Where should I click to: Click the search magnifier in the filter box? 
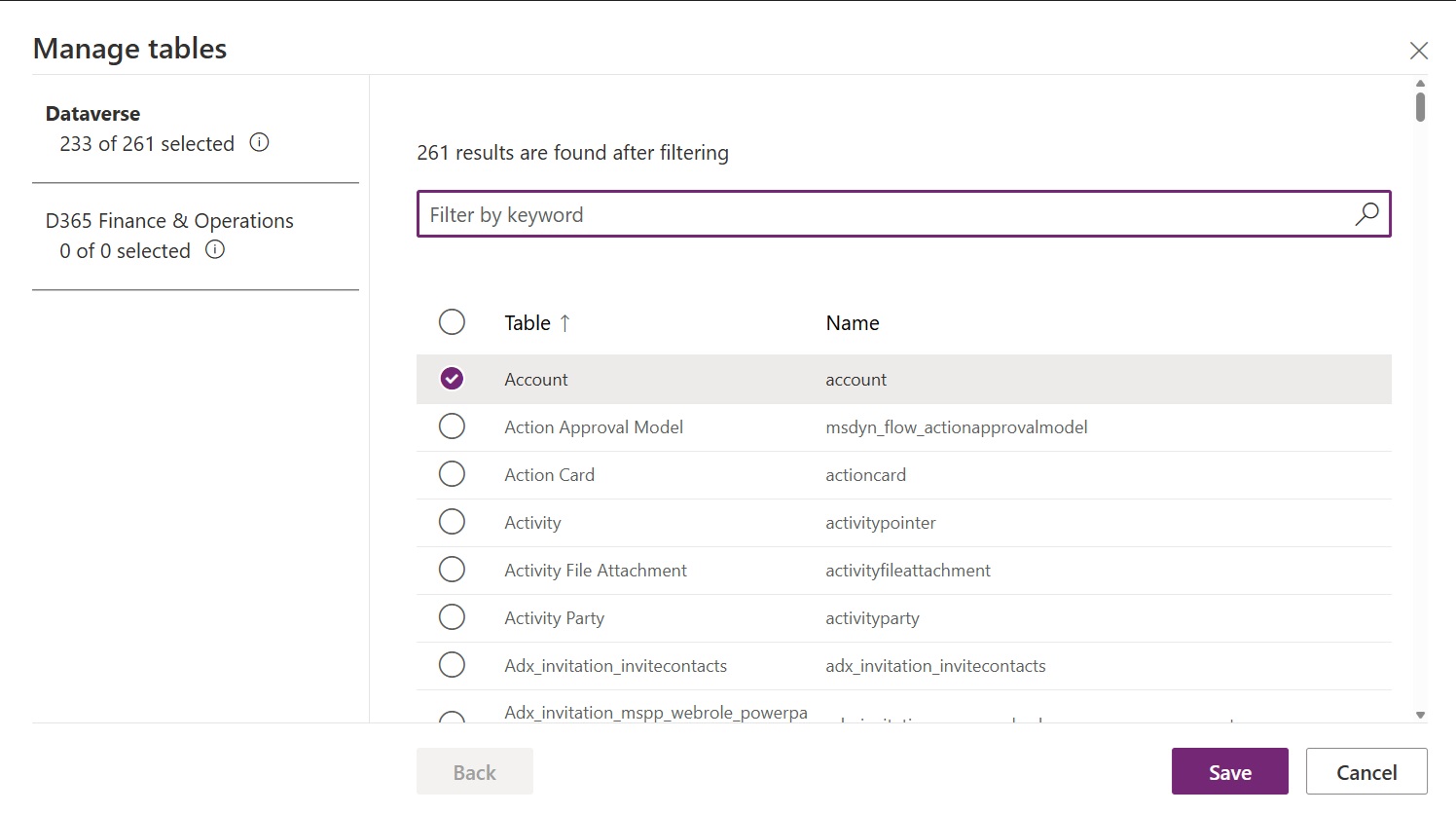(1366, 213)
